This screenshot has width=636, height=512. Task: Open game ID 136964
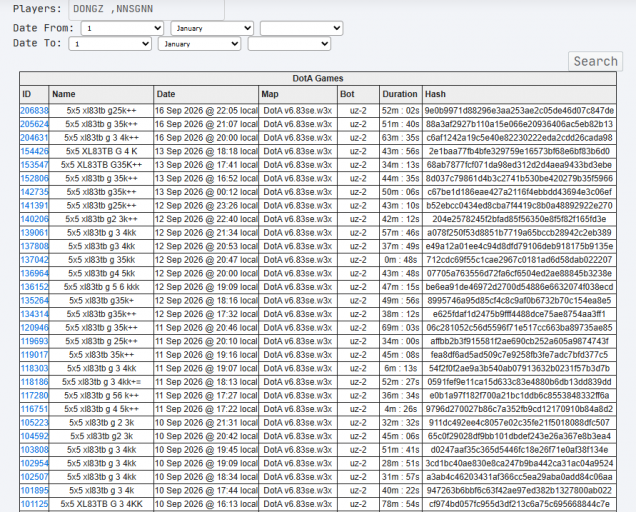click(x=34, y=273)
